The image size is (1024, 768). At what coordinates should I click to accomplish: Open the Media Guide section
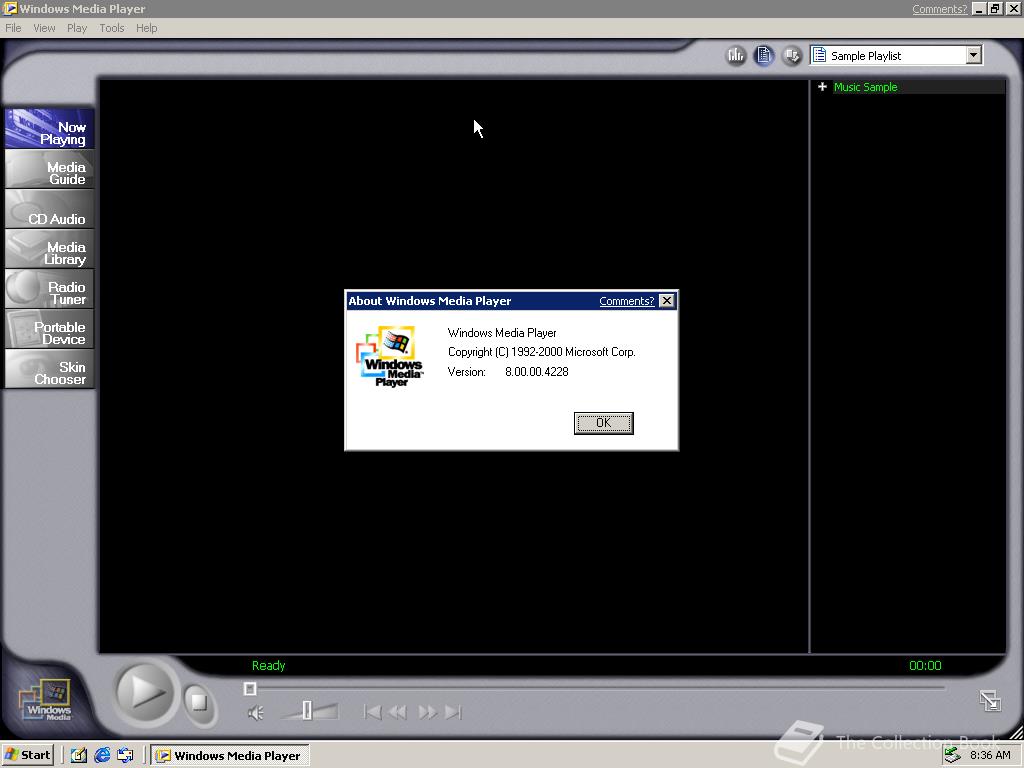50,169
